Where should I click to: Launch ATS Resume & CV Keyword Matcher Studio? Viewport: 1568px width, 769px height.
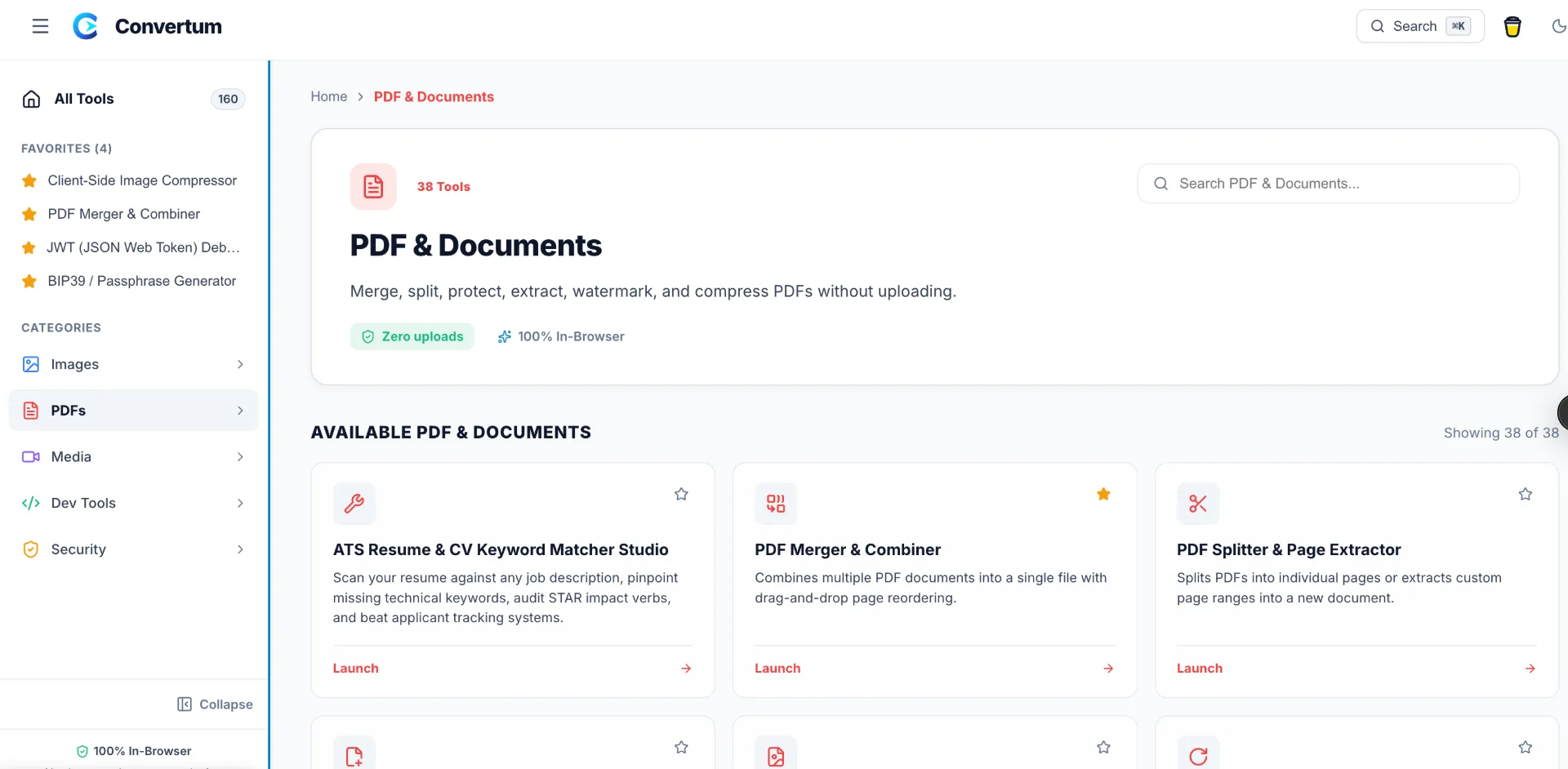point(356,668)
